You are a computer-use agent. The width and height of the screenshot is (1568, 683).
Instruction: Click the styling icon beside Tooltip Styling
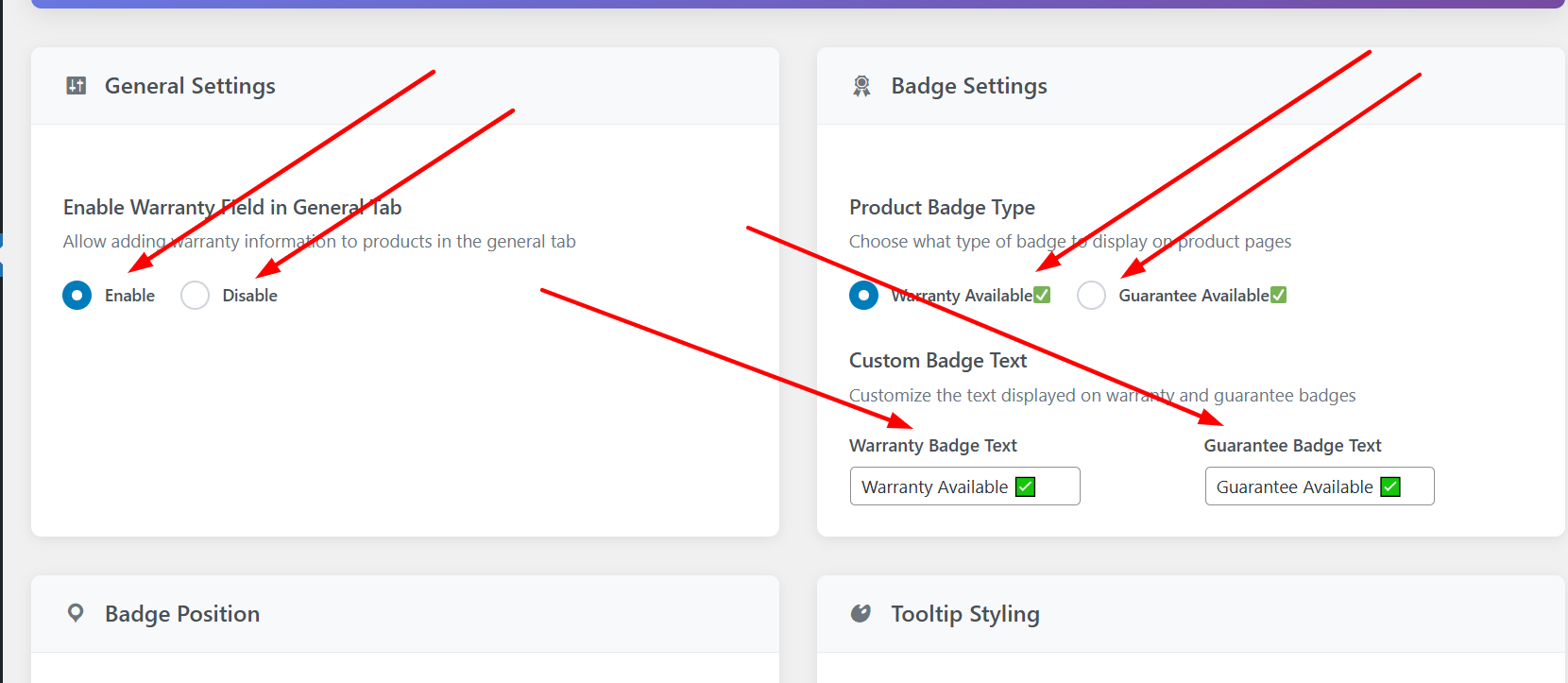[861, 612]
